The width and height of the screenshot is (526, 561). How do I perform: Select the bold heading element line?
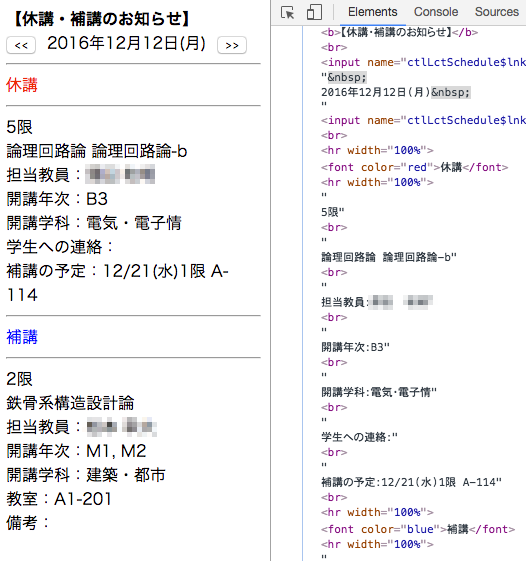click(x=399, y=33)
